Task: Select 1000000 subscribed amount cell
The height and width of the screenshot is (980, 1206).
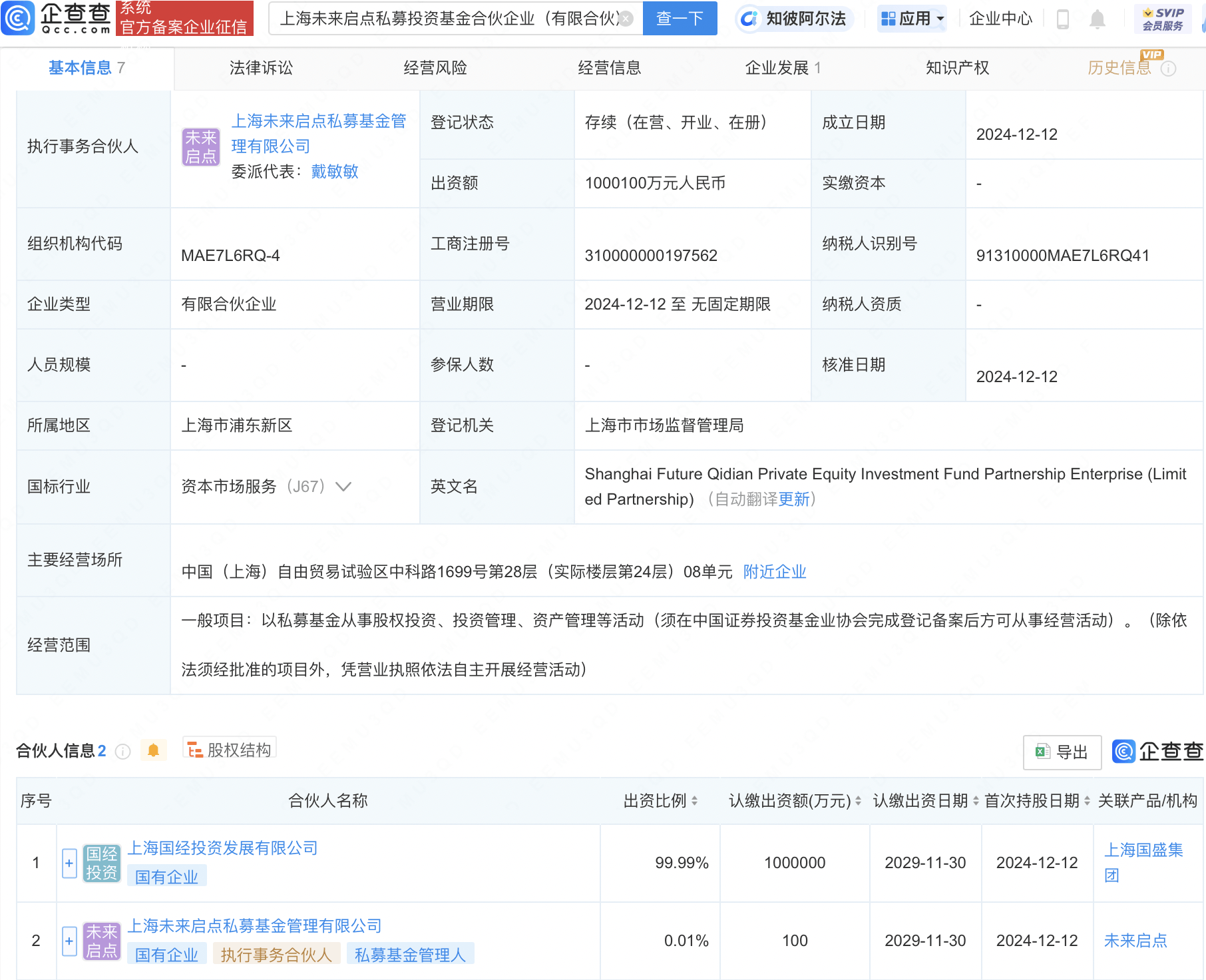Action: click(x=795, y=863)
